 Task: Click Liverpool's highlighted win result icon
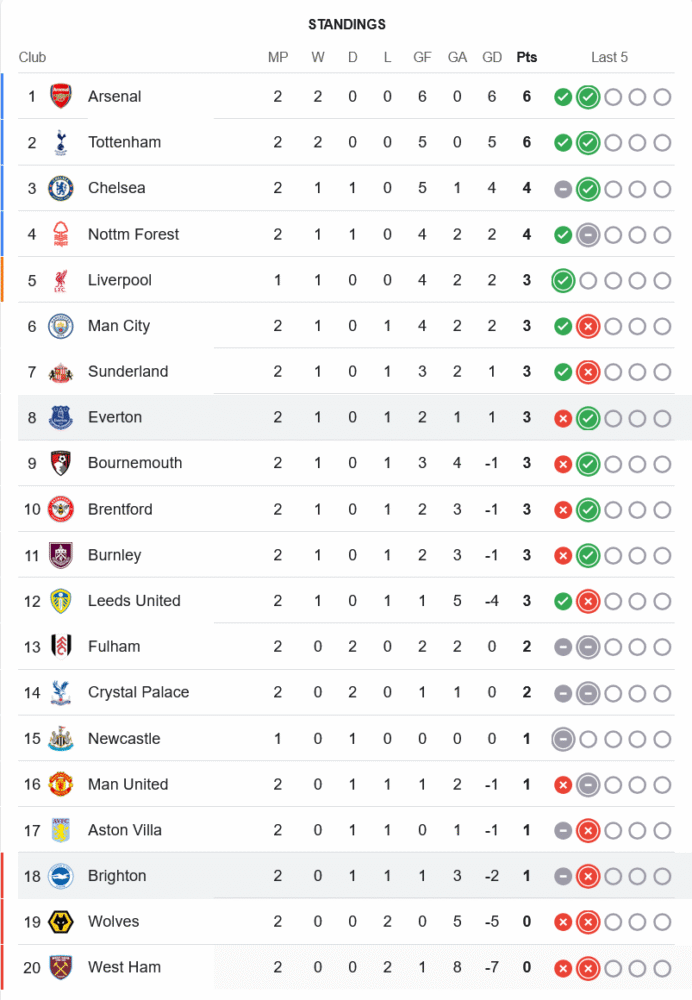(563, 281)
